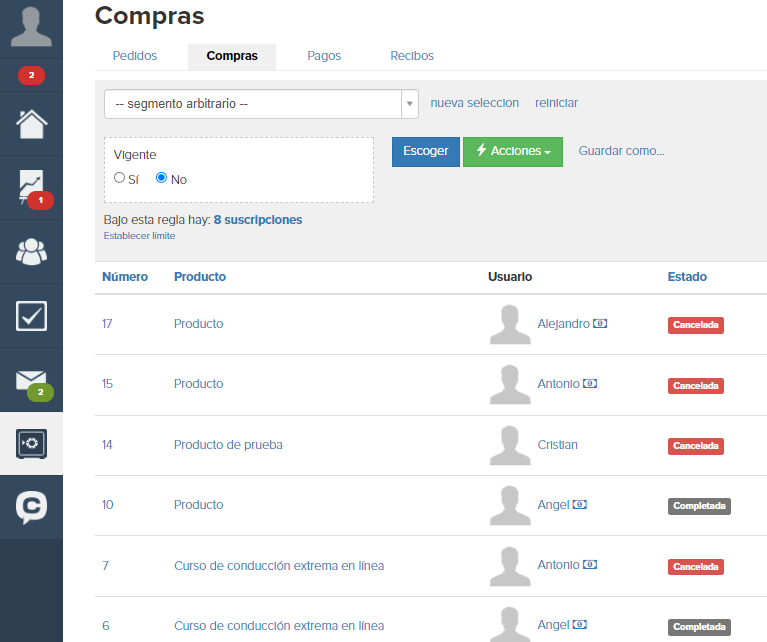The image size is (767, 642).
Task: Open the user profile avatar icon
Action: [x=31, y=27]
